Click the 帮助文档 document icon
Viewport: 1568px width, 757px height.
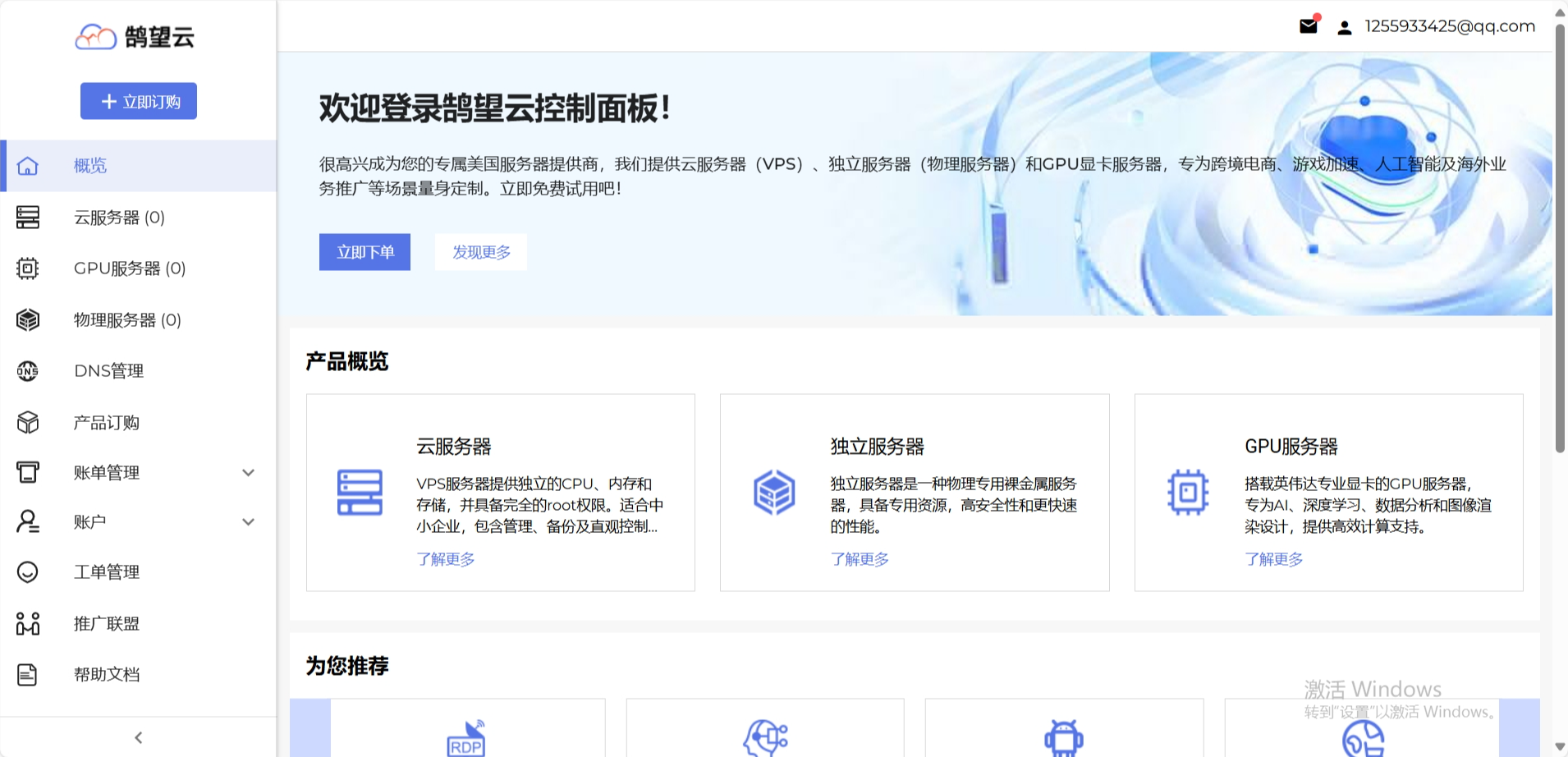tap(28, 674)
